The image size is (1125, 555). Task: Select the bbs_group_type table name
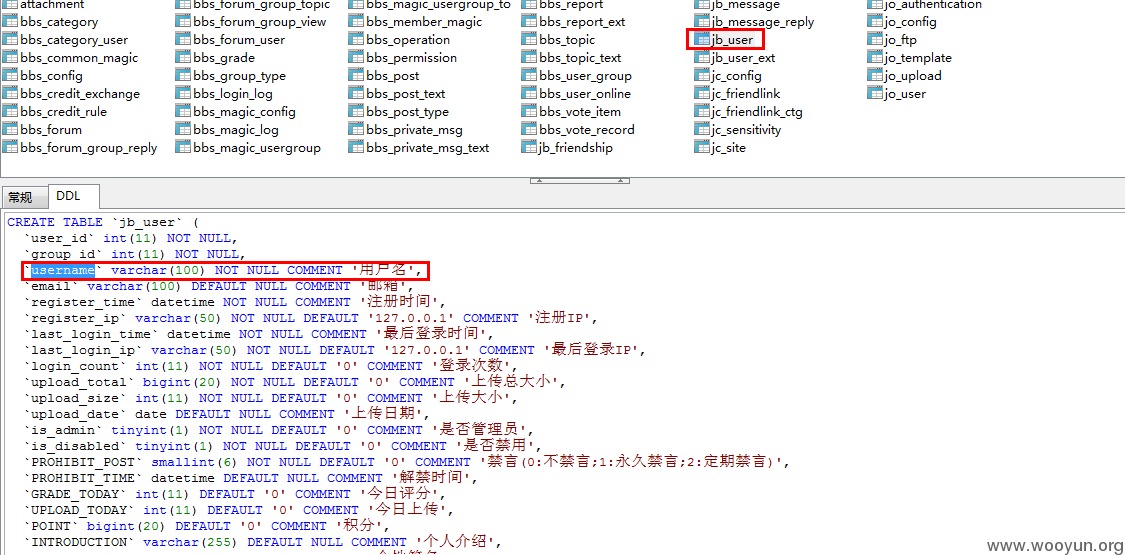coord(239,76)
